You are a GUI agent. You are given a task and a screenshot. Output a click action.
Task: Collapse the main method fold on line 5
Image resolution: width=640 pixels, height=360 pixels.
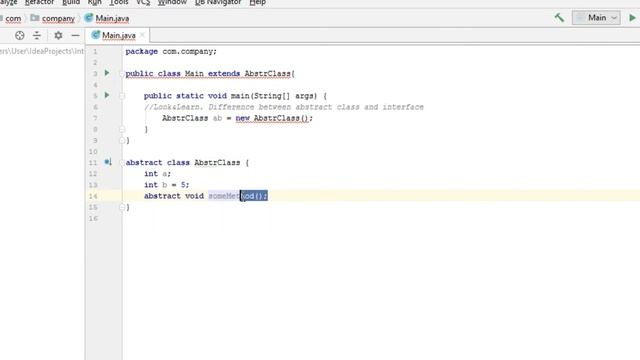122,96
